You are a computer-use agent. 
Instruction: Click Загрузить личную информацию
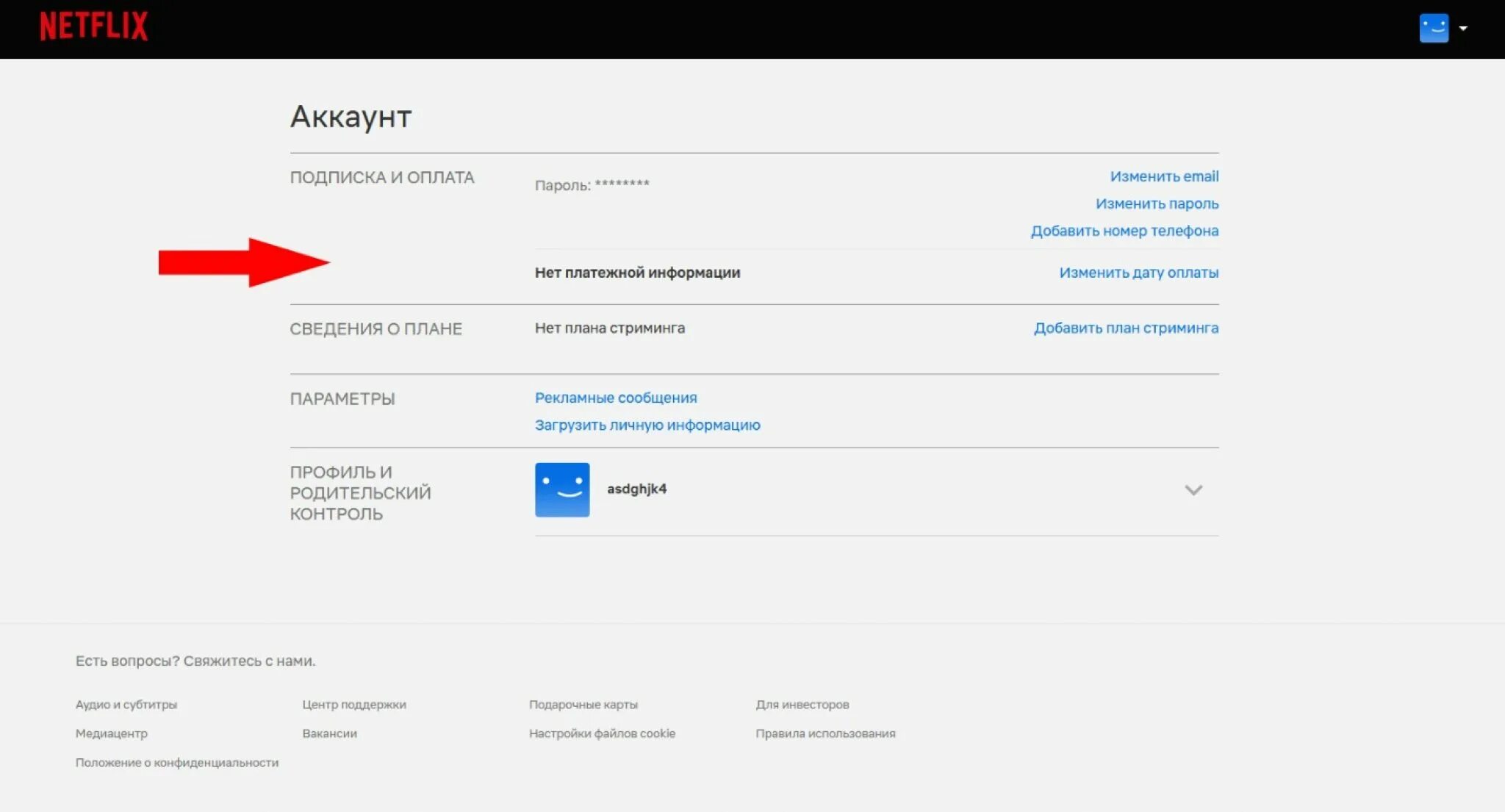[x=647, y=425]
